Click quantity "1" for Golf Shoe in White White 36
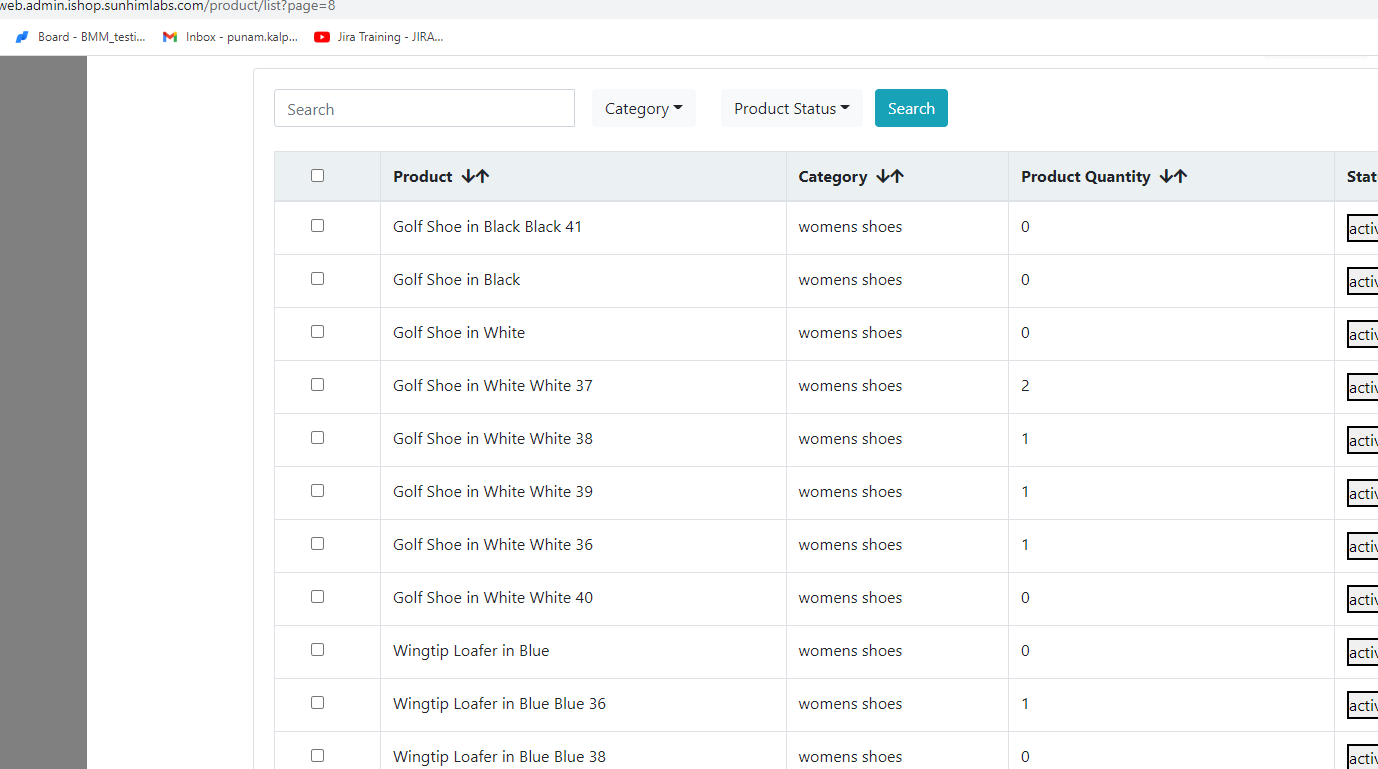 tap(1025, 545)
